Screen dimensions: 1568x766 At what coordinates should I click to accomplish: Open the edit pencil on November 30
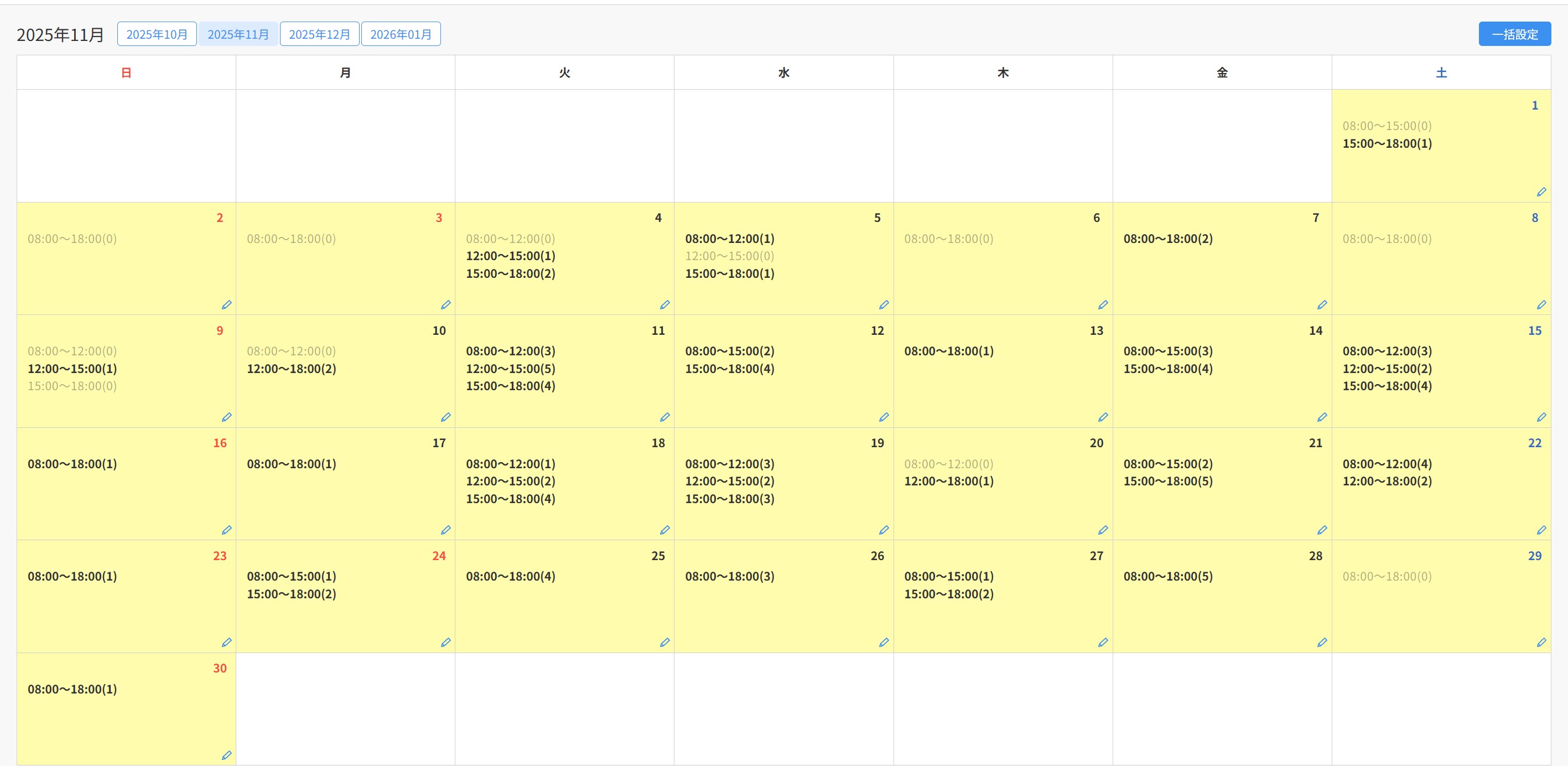[226, 755]
